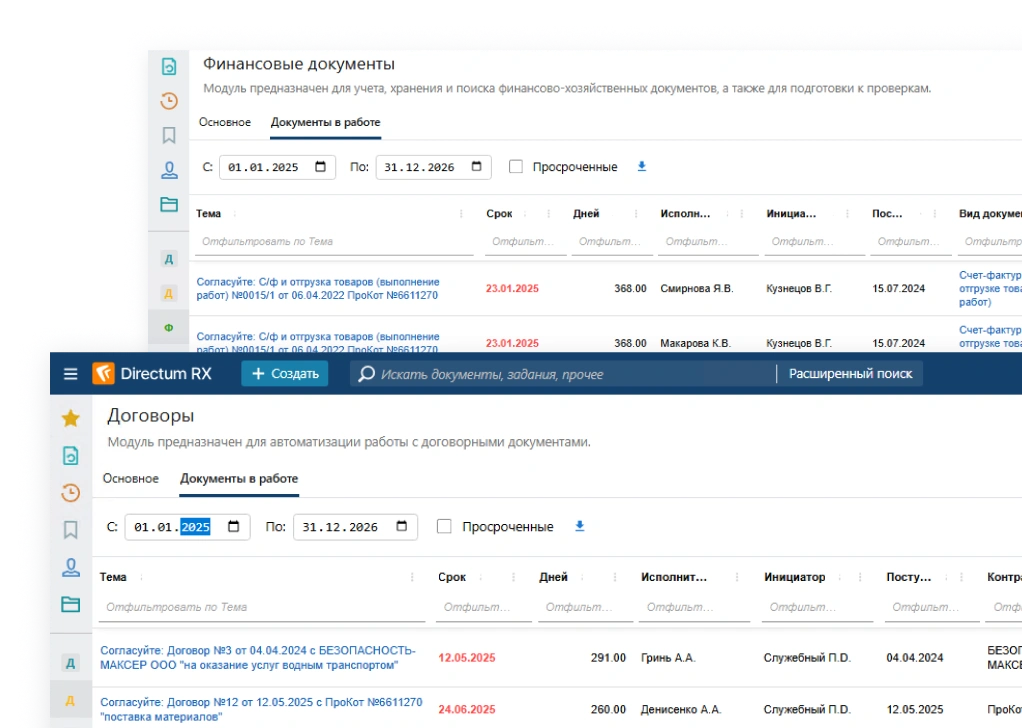
Task: Click the 31.12.2026 date field in Договоры
Action: [355, 527]
